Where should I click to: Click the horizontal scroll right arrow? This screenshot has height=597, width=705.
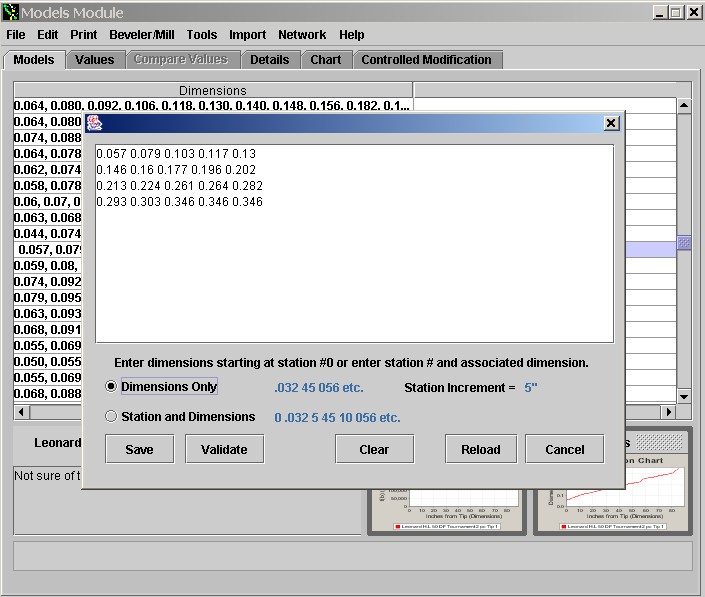[669, 412]
